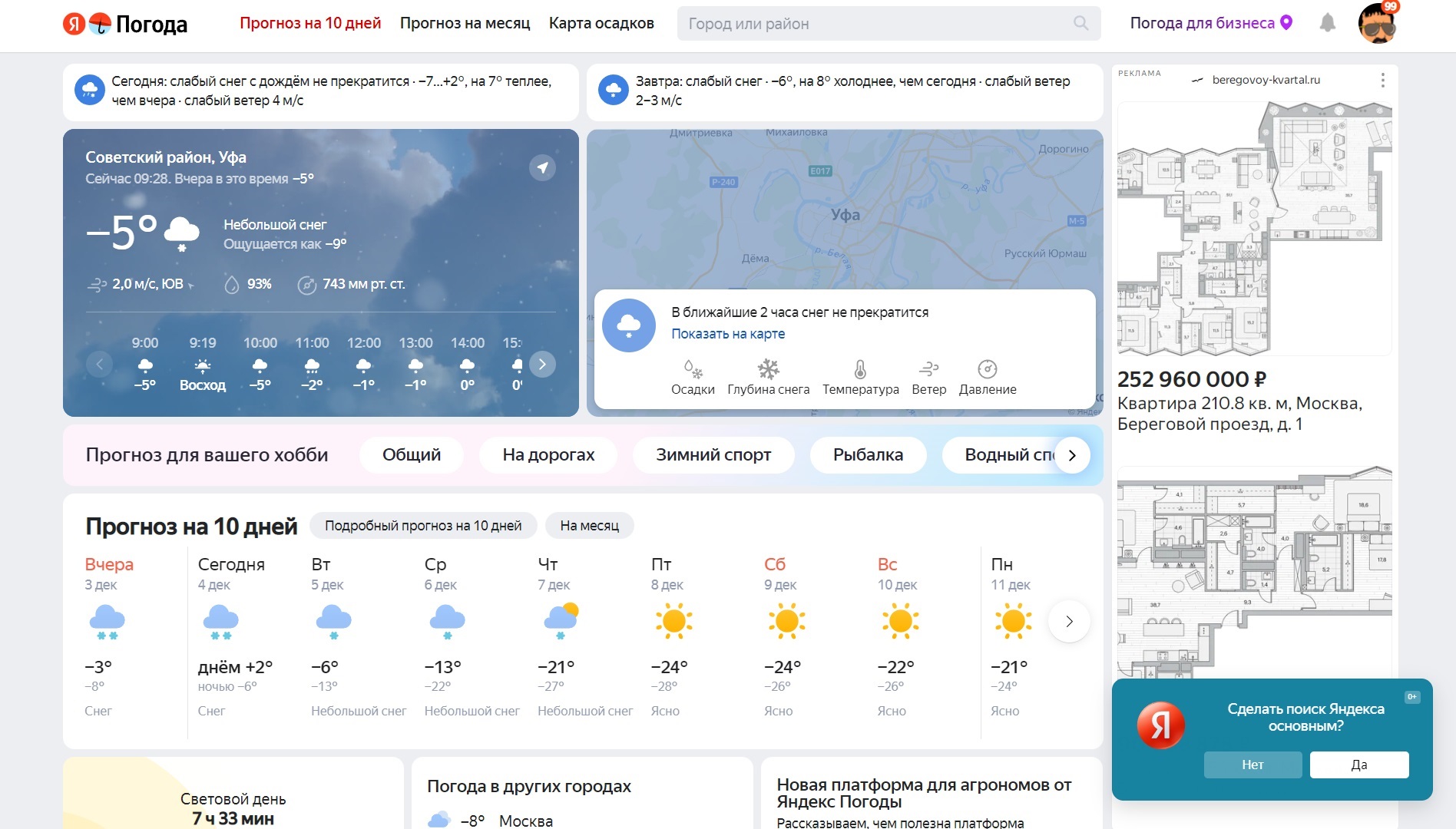
Task: Open the beregovoy-kvartal.ru ad link
Action: 1266,80
